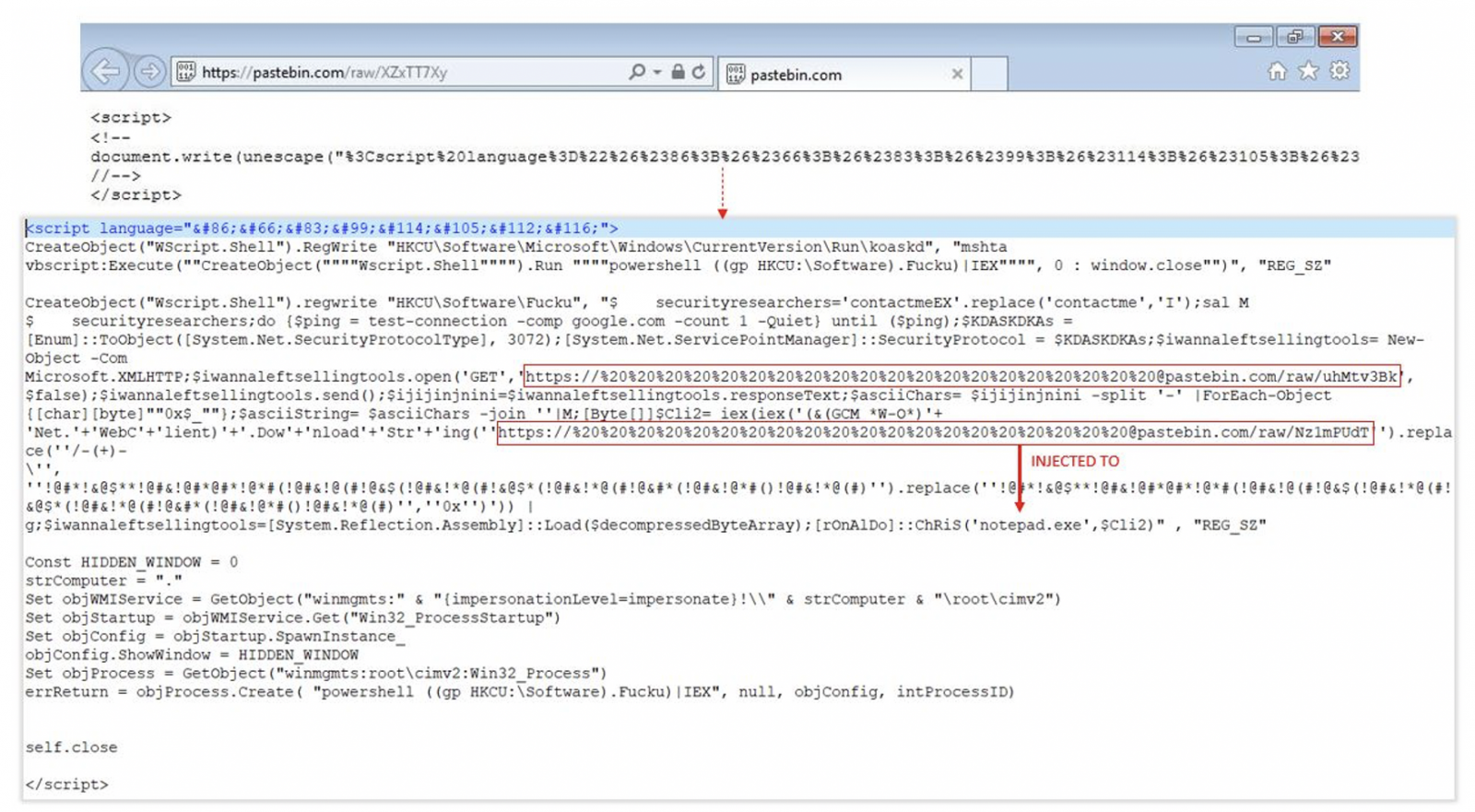Image resolution: width=1475 pixels, height=812 pixels.
Task: Click the pastebin.com/raw/uhMtv3Bk URL text
Action: [962, 376]
